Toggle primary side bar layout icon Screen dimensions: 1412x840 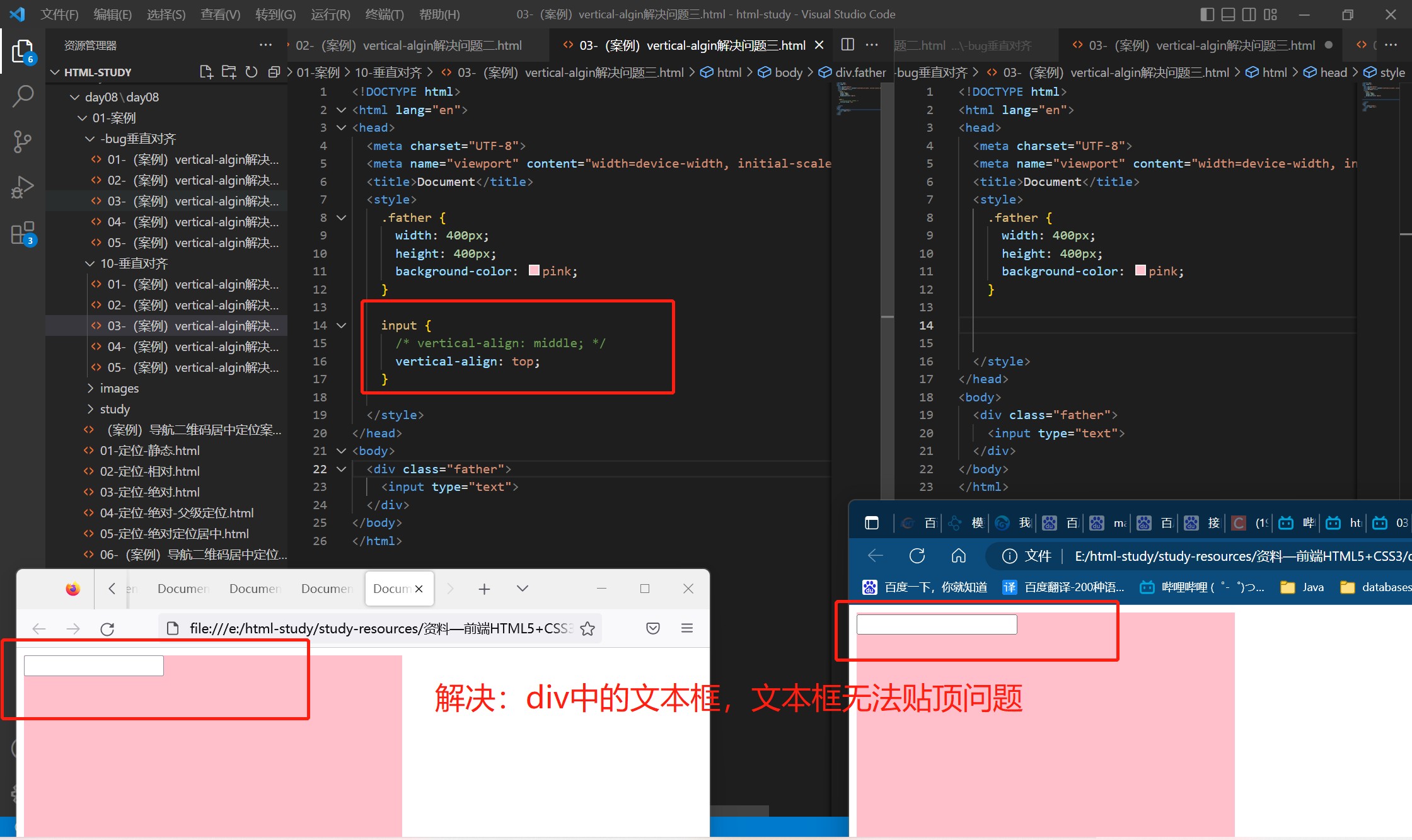[x=1207, y=14]
